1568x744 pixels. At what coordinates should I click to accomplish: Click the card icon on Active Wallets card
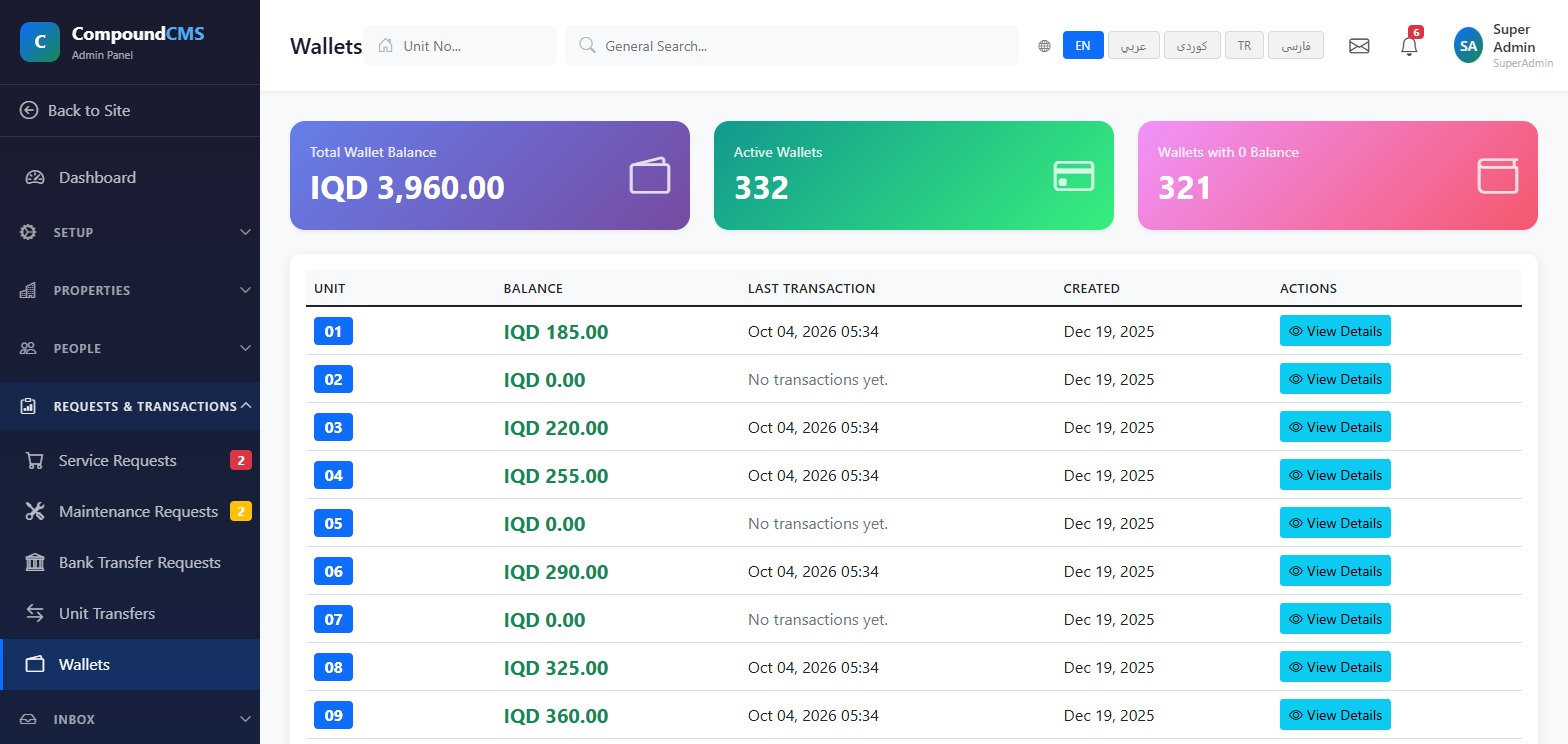tap(1074, 176)
